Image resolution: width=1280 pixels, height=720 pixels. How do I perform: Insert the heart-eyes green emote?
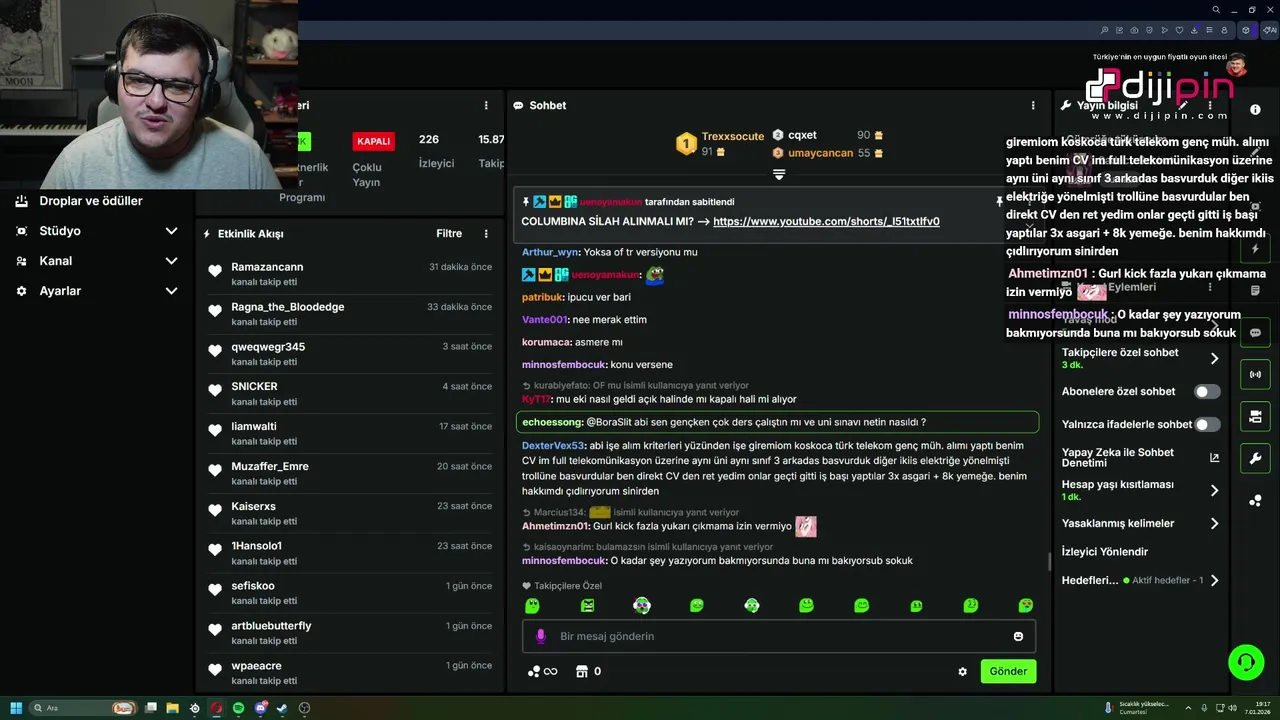point(1025,605)
